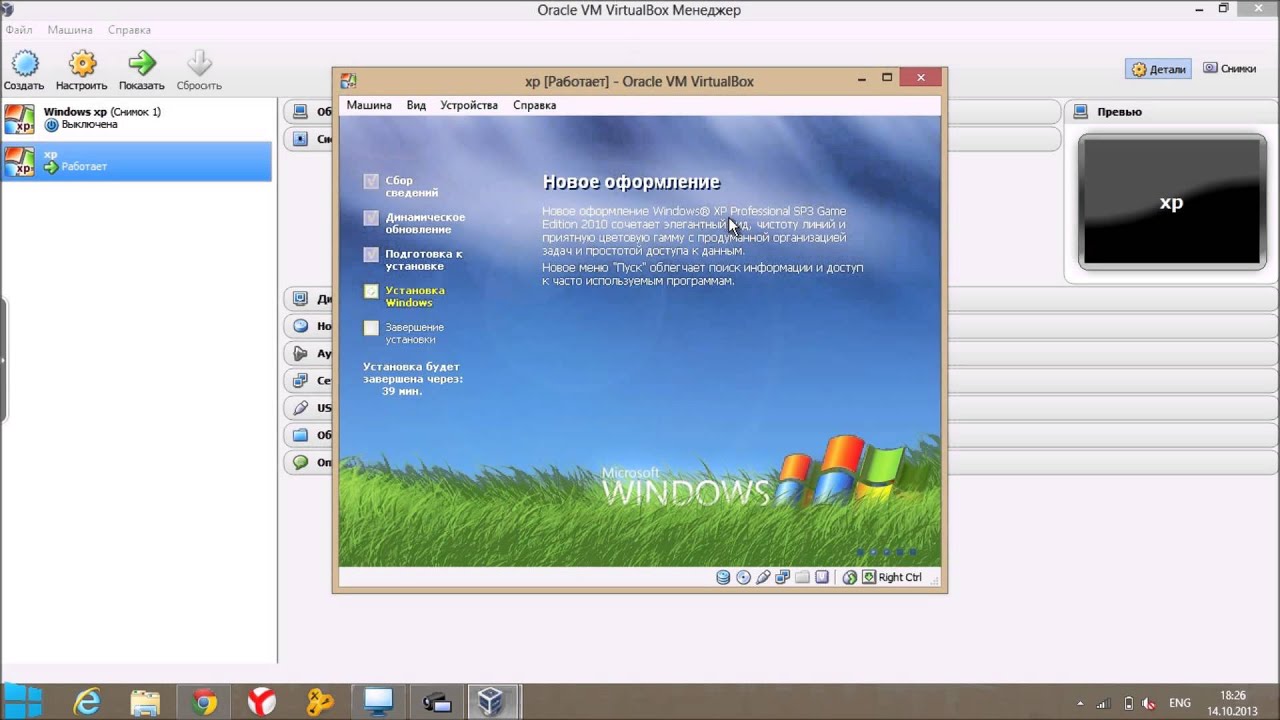Click the Завершение установки setup step
Image resolution: width=1280 pixels, height=720 pixels.
click(x=404, y=333)
